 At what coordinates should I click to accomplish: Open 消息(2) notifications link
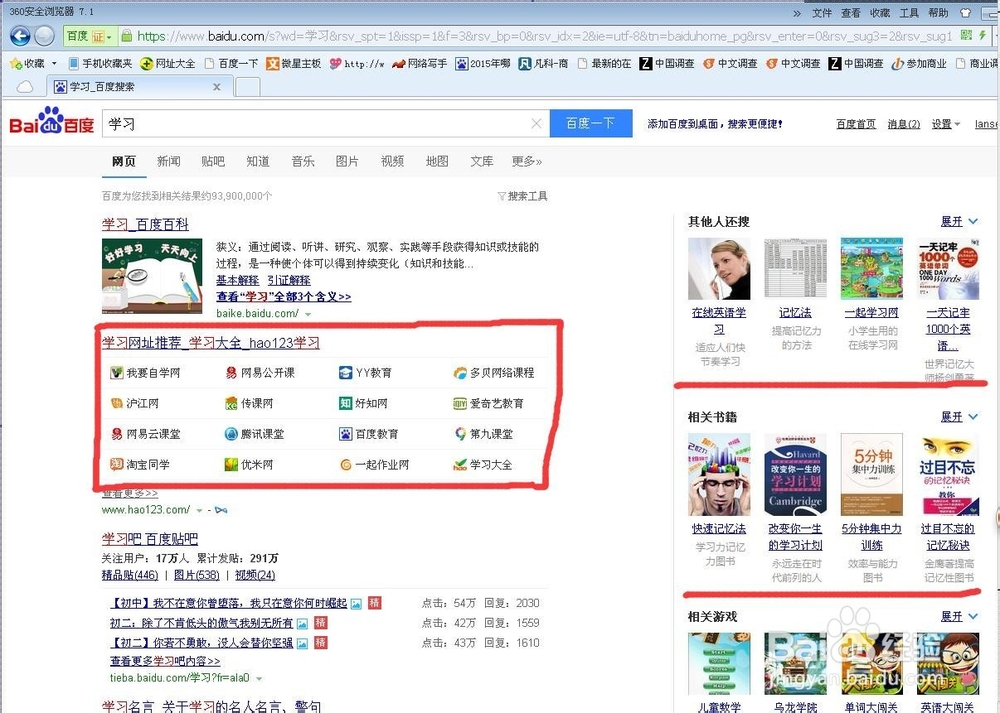click(x=904, y=124)
